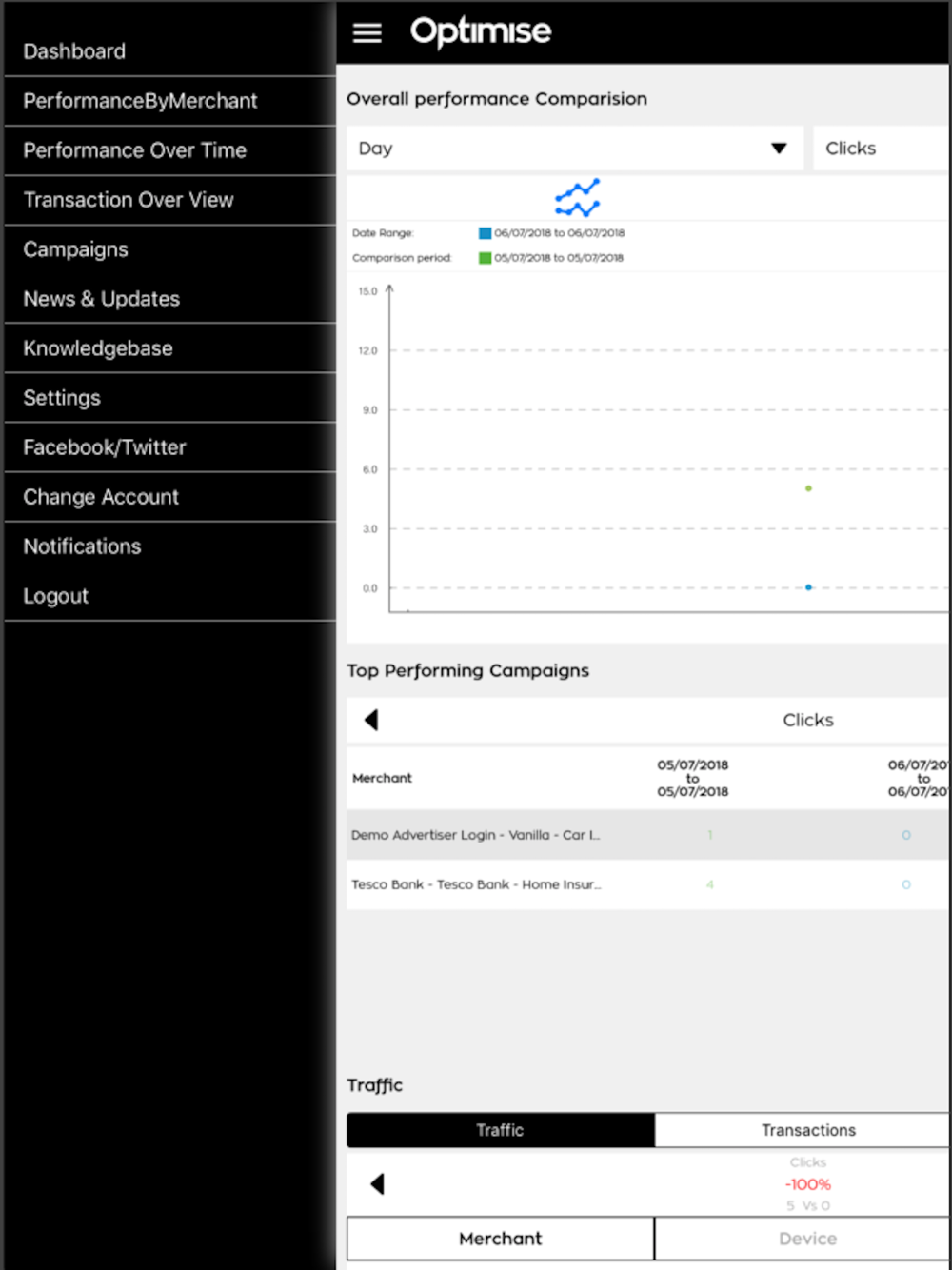
Task: Click the Optimise logo in header
Action: coord(481,32)
